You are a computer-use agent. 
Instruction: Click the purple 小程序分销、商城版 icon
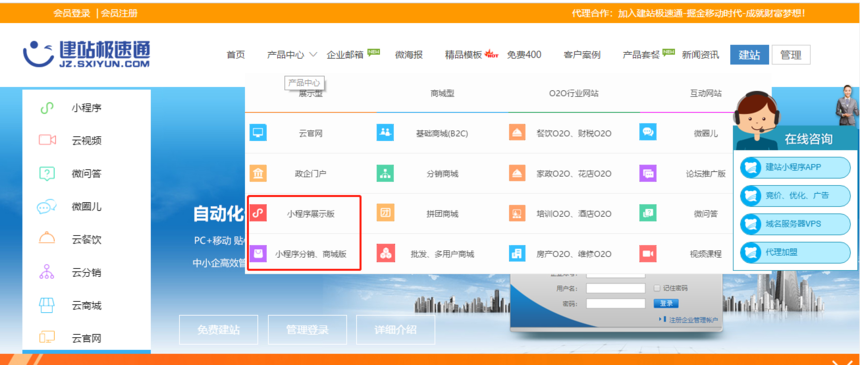(258, 254)
